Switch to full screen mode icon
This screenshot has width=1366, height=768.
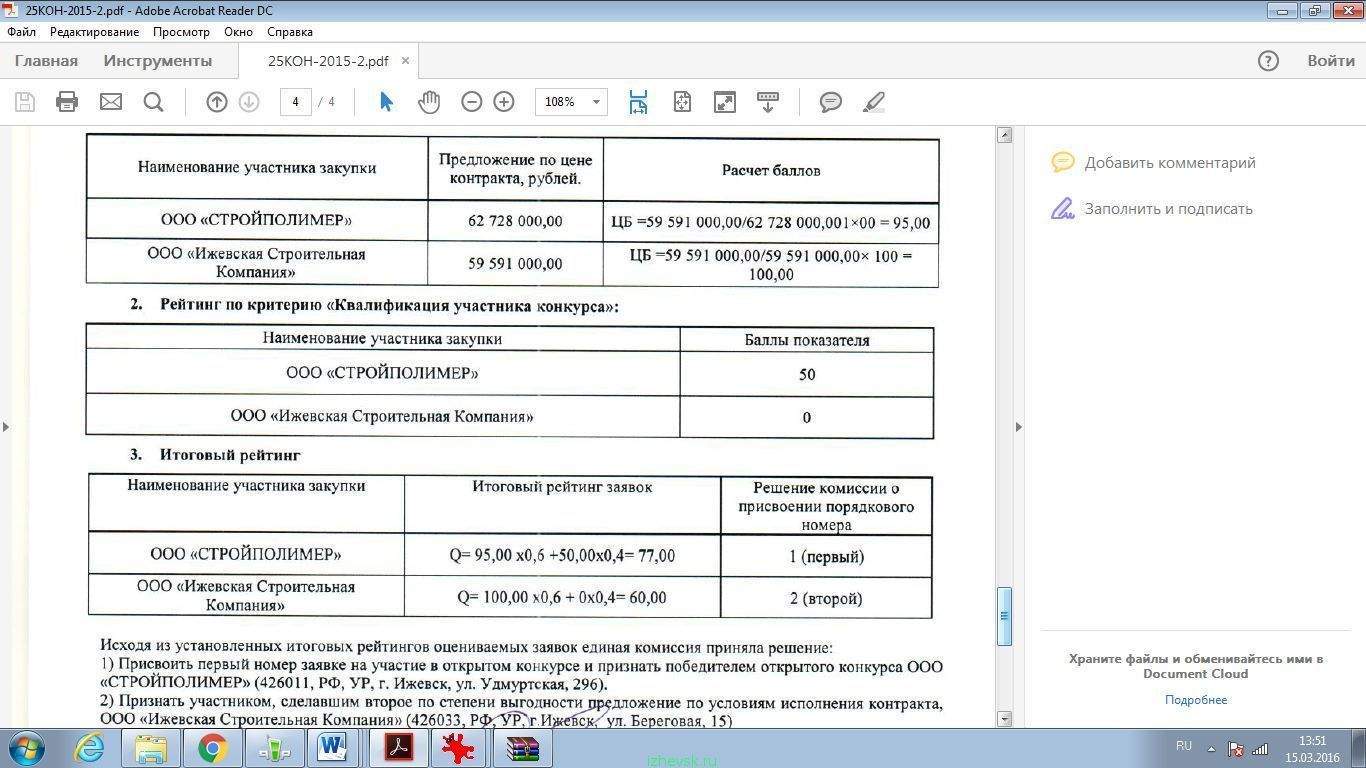pos(724,102)
